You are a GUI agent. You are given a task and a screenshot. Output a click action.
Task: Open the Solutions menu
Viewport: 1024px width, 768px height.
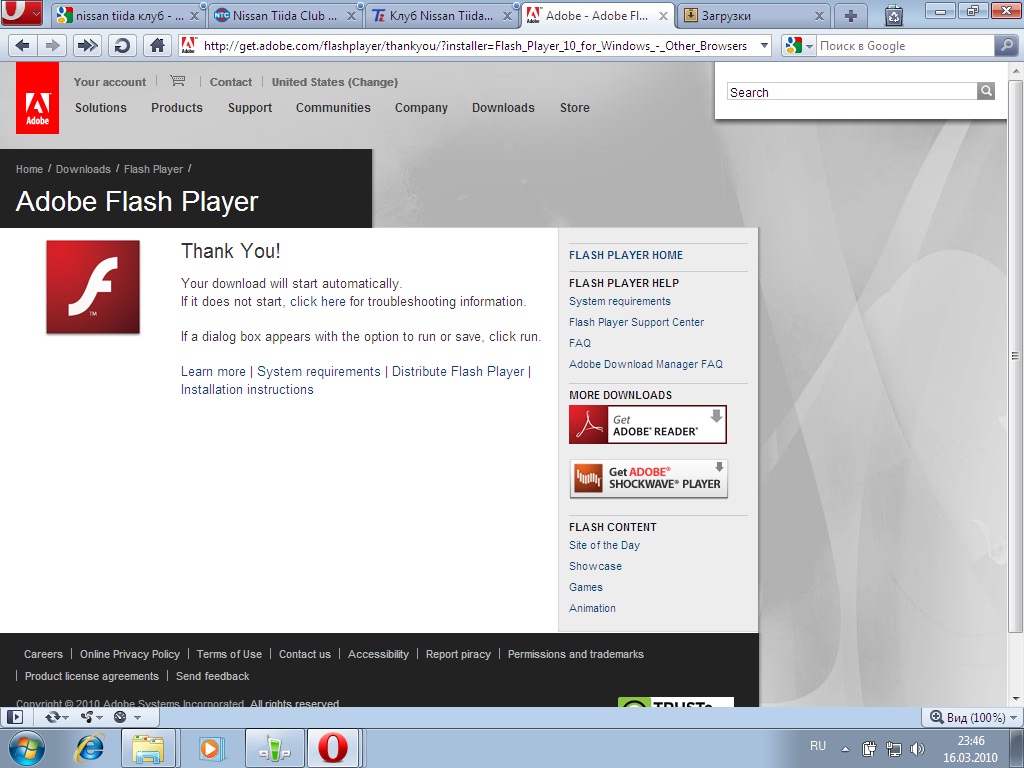click(x=101, y=108)
